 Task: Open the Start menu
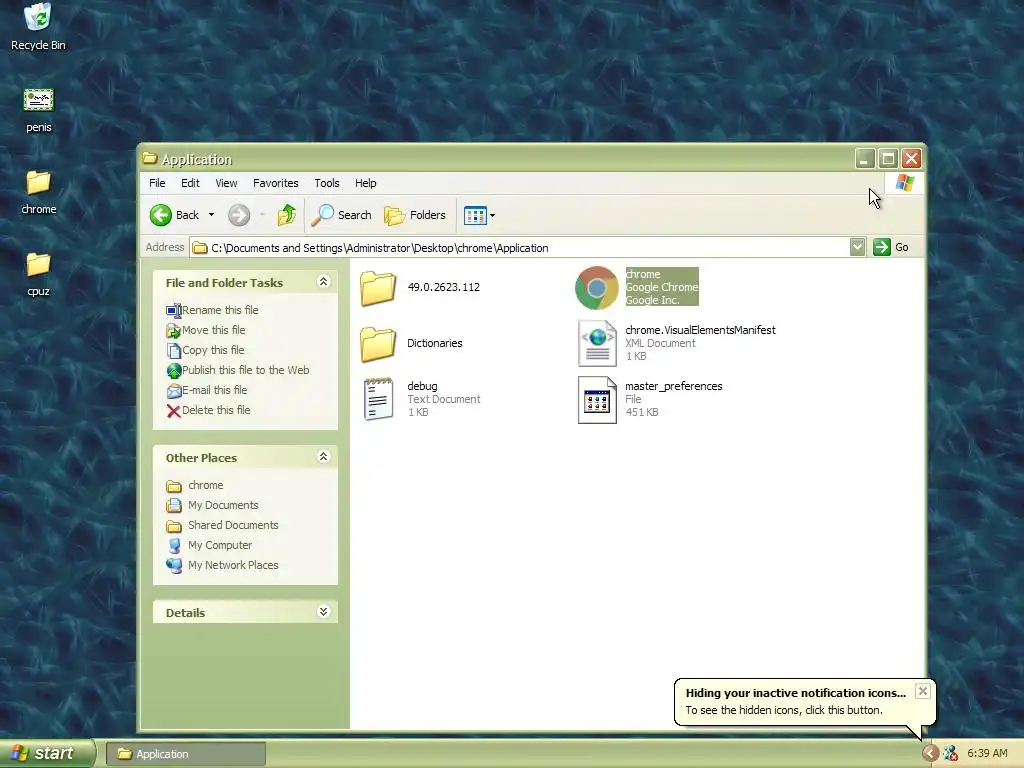pos(46,753)
